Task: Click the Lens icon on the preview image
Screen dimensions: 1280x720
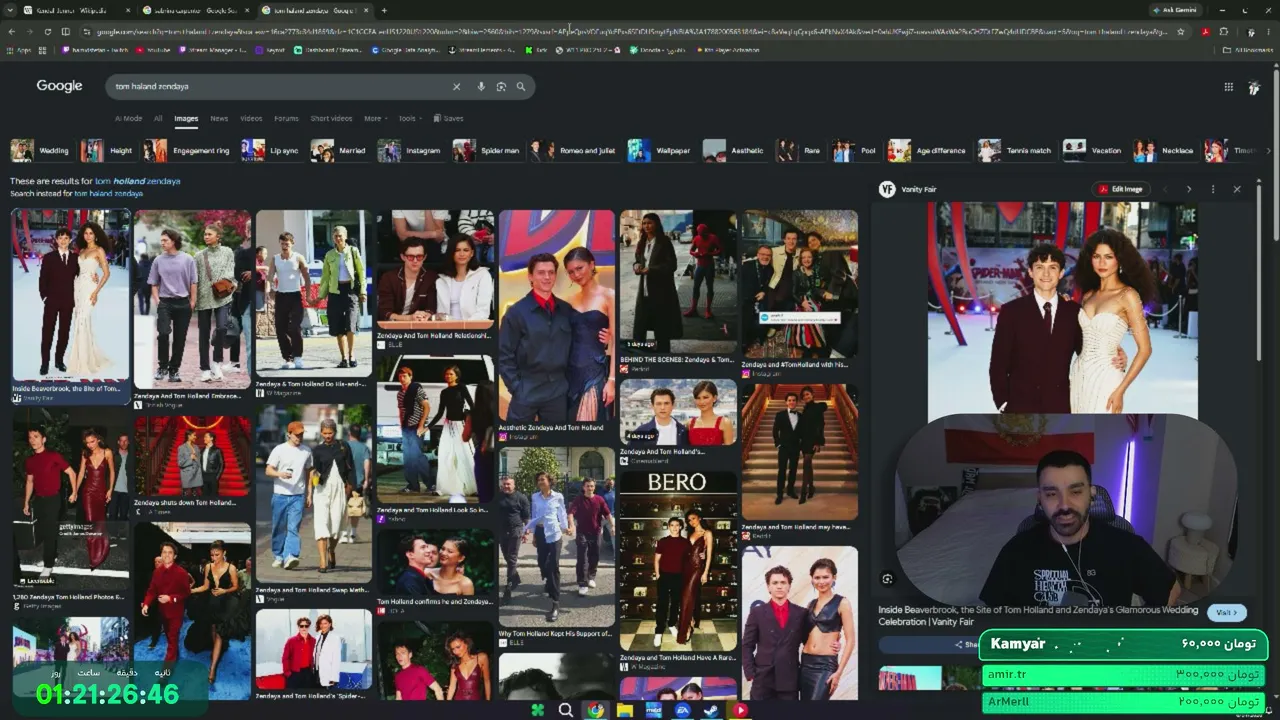Action: click(x=887, y=579)
